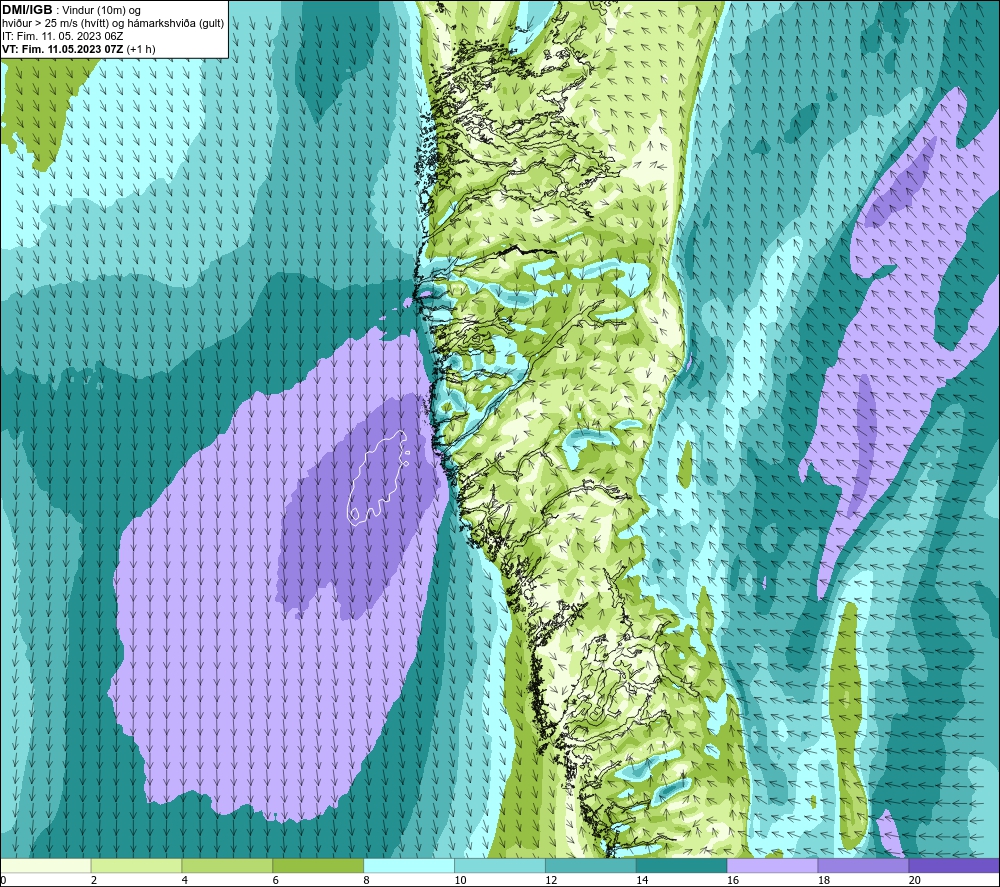
Task: Click the above-20 m/s dark purple legend swatch
Action: [954, 866]
